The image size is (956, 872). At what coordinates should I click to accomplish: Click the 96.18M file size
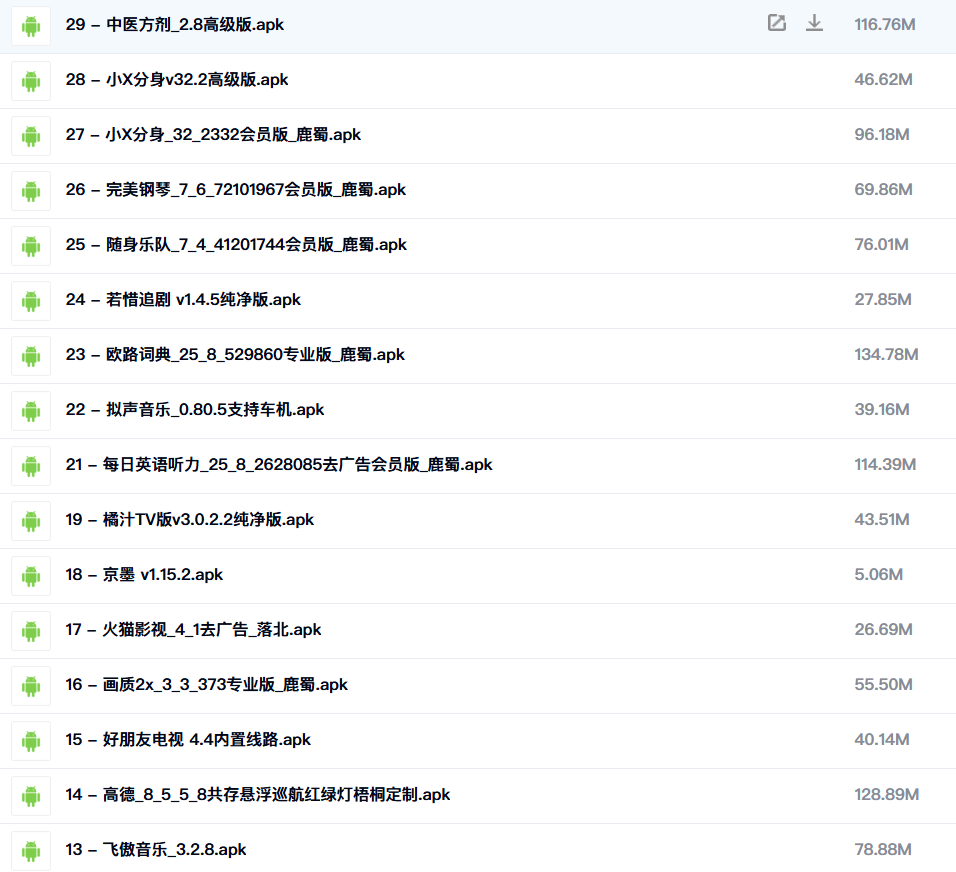pyautogui.click(x=882, y=134)
